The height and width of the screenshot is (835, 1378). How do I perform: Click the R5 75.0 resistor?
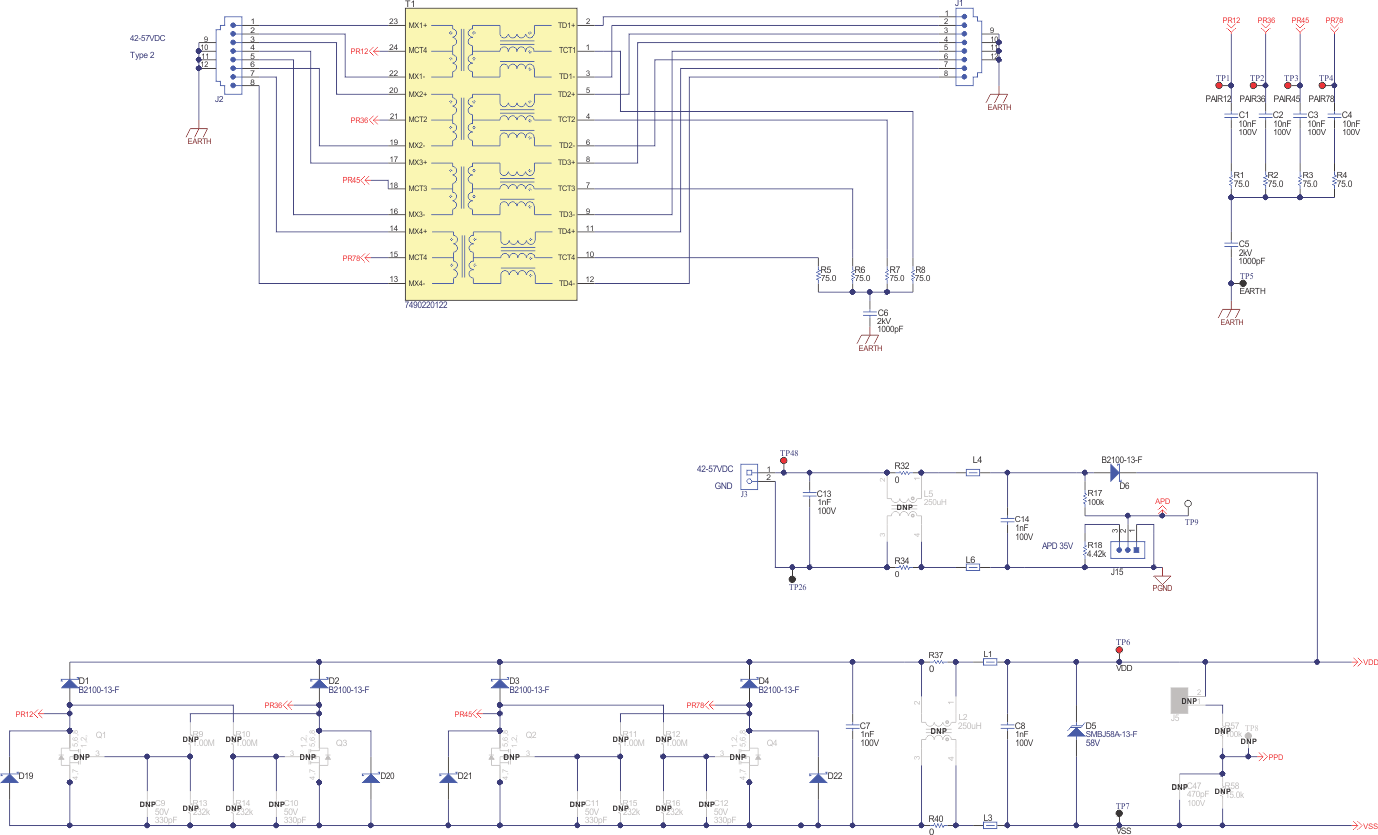coord(818,274)
